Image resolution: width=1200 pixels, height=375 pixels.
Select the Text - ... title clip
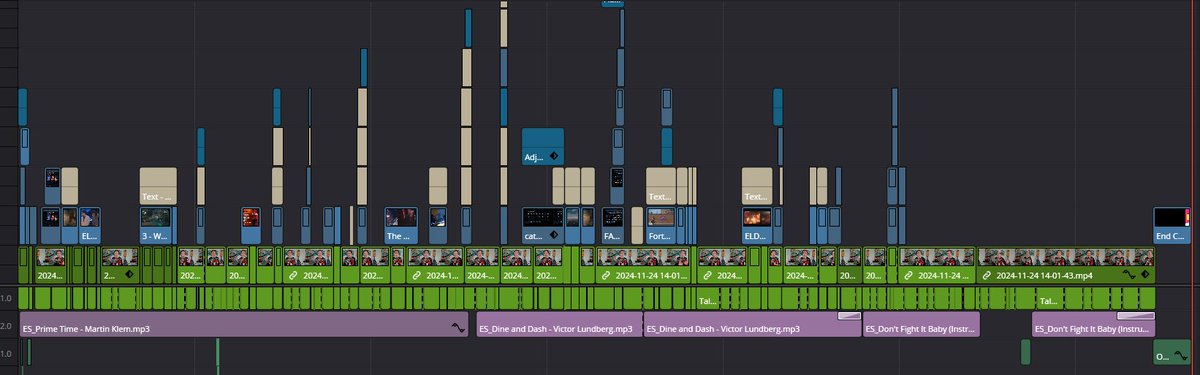tap(158, 186)
